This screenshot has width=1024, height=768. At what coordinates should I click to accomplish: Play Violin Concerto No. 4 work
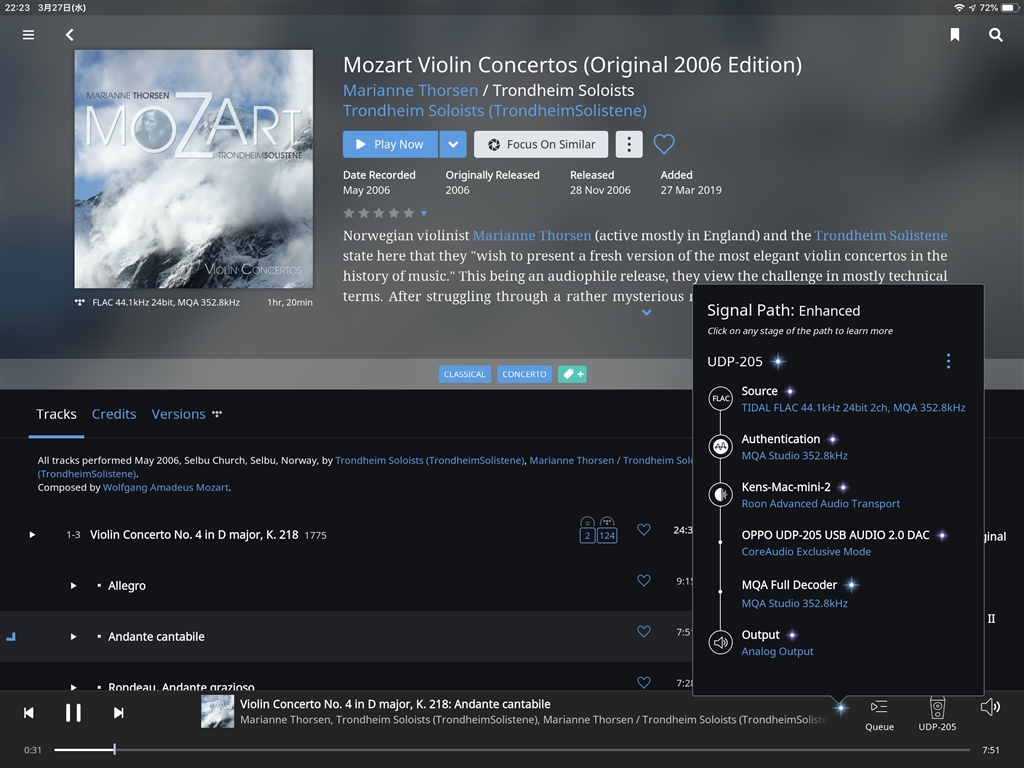click(32, 535)
